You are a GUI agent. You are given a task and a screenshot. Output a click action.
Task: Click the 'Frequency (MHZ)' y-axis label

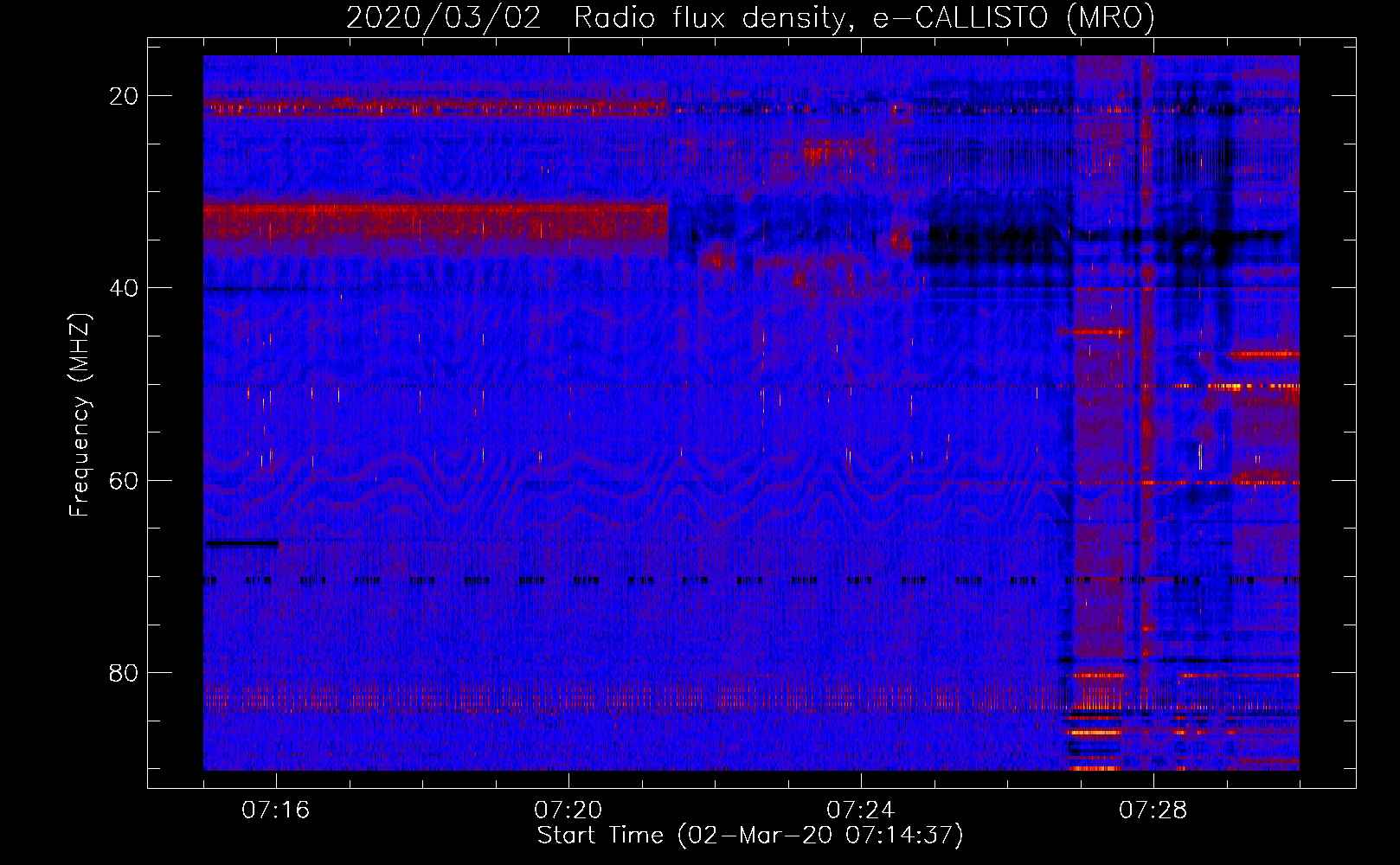tap(80, 415)
